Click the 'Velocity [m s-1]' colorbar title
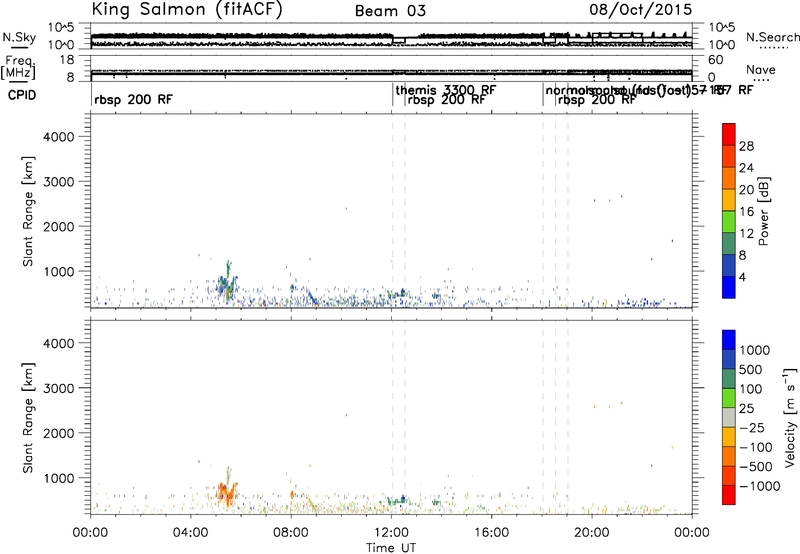The height and width of the screenshot is (554, 800). (x=790, y=417)
